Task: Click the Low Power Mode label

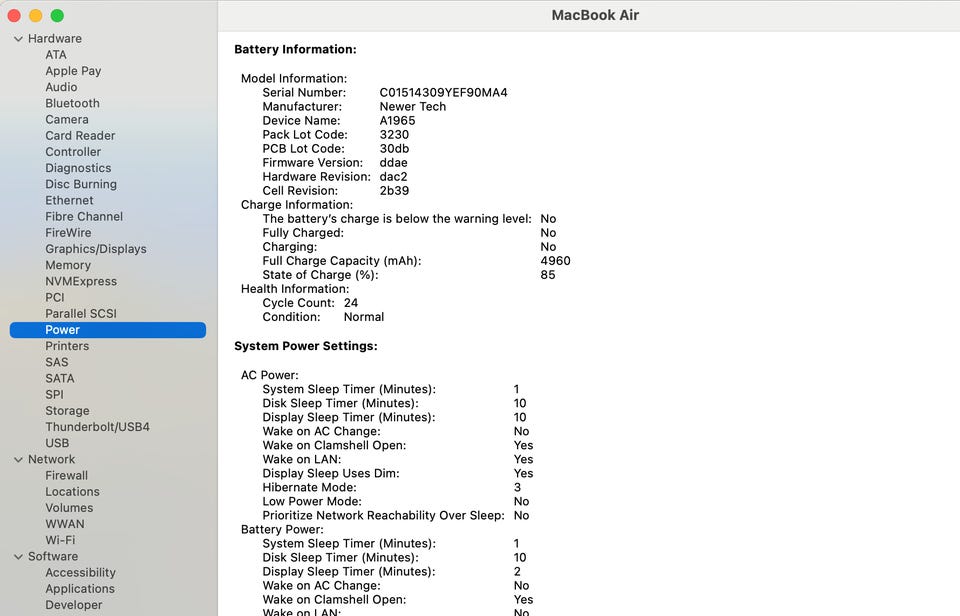Action: click(312, 501)
